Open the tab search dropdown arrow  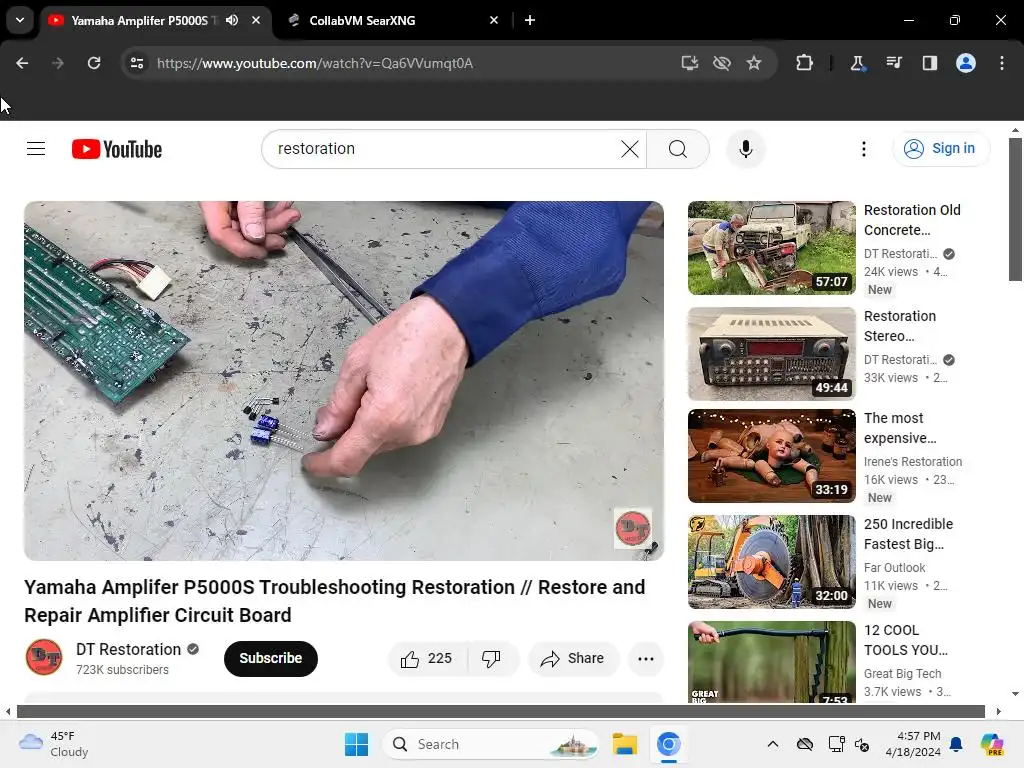tap(20, 20)
